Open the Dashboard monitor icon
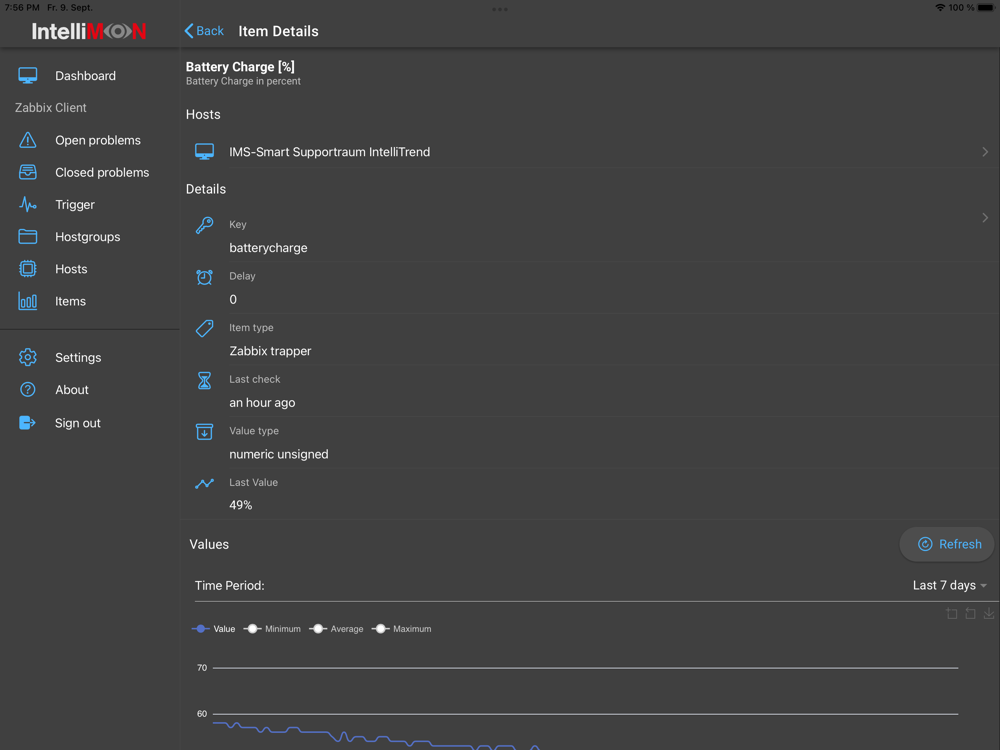 point(27,76)
